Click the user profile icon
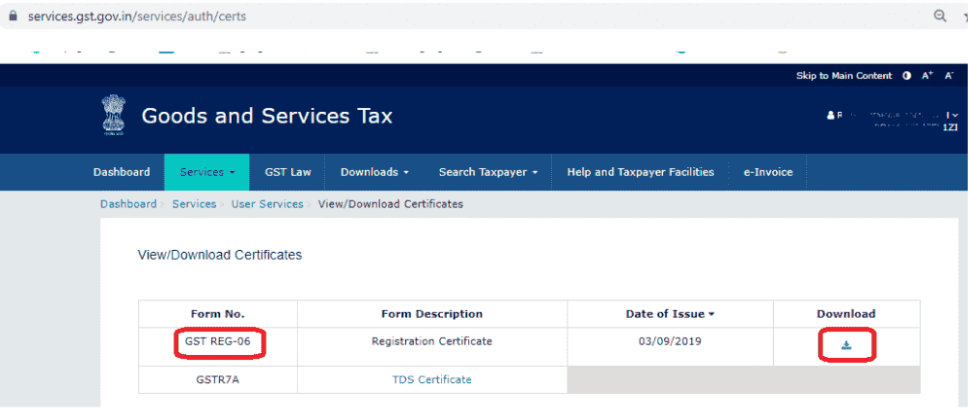This screenshot has height=411, width=969. point(830,116)
